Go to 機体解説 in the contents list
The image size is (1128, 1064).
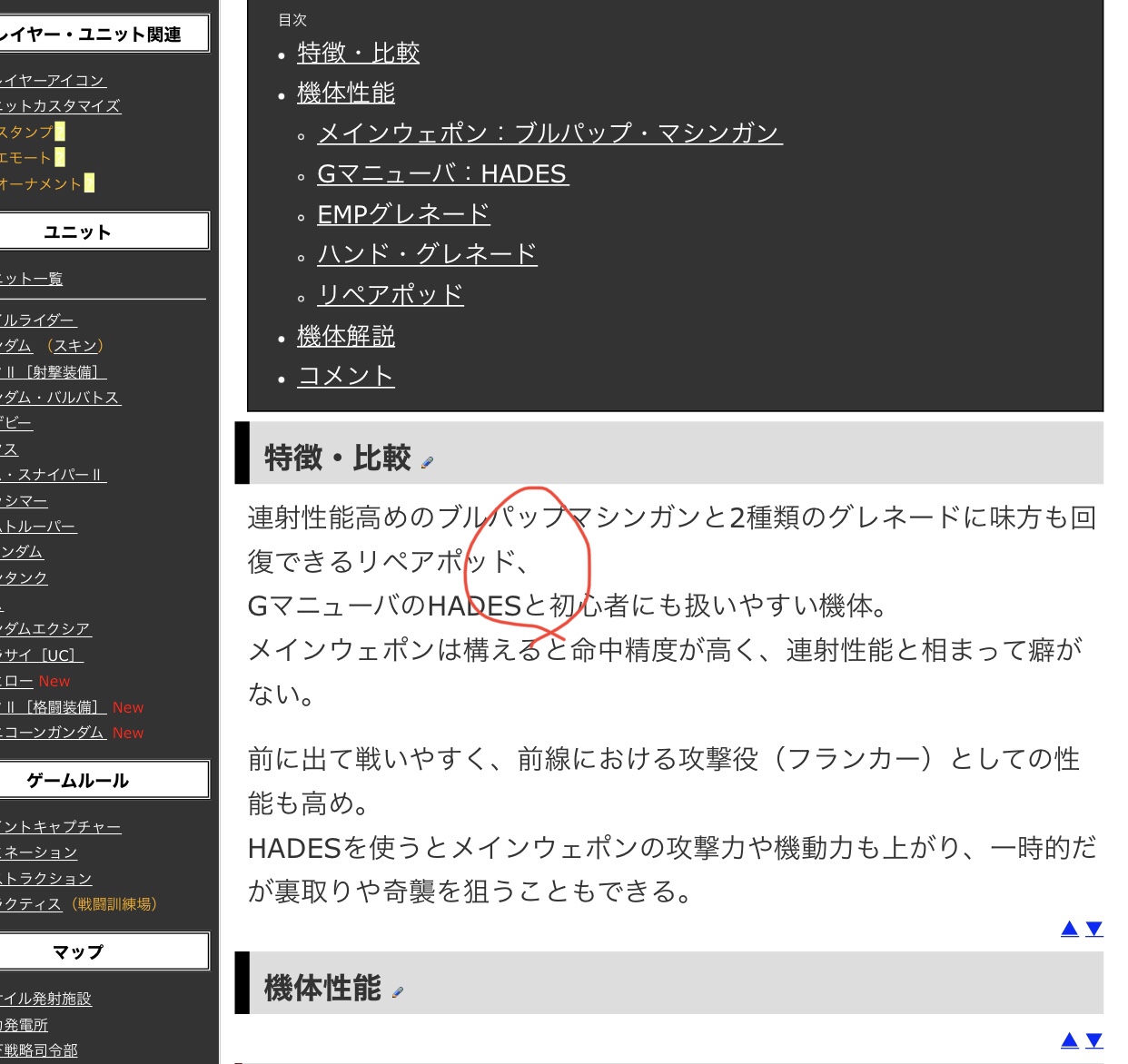(345, 336)
